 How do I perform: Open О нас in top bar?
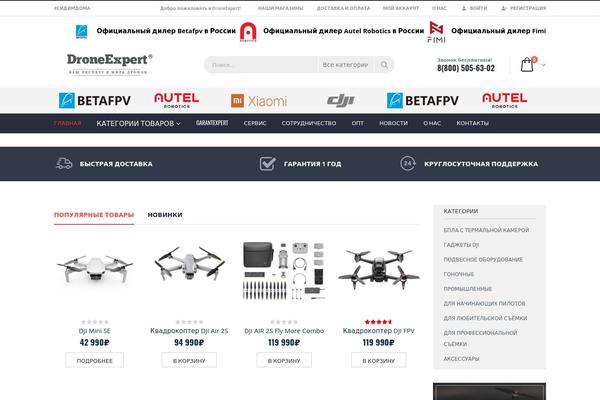pyautogui.click(x=439, y=8)
